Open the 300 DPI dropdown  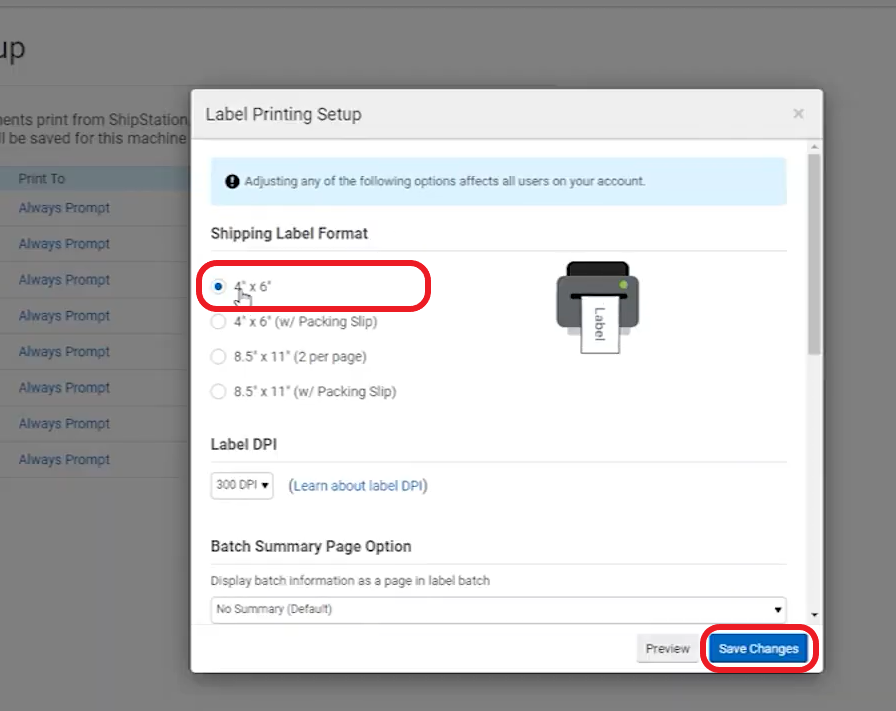pyautogui.click(x=241, y=485)
